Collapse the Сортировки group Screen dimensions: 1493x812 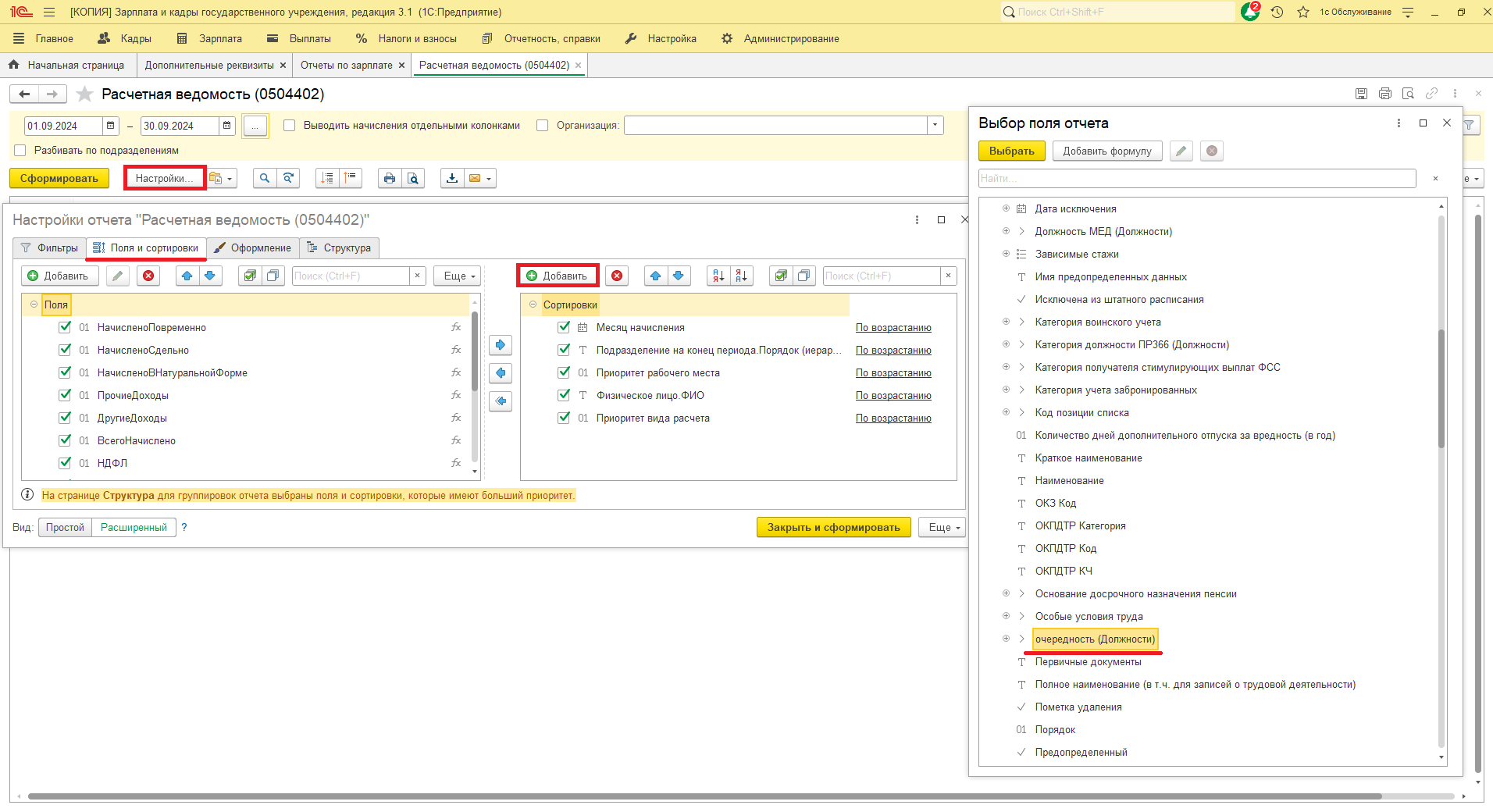(x=533, y=305)
